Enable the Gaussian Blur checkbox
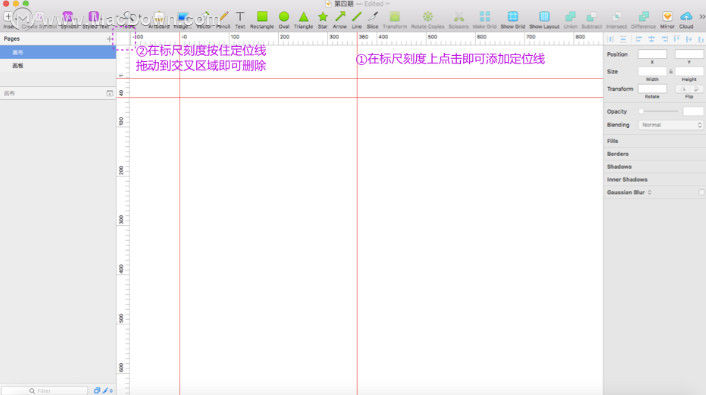Screen dimensions: 706x395 click(701, 192)
